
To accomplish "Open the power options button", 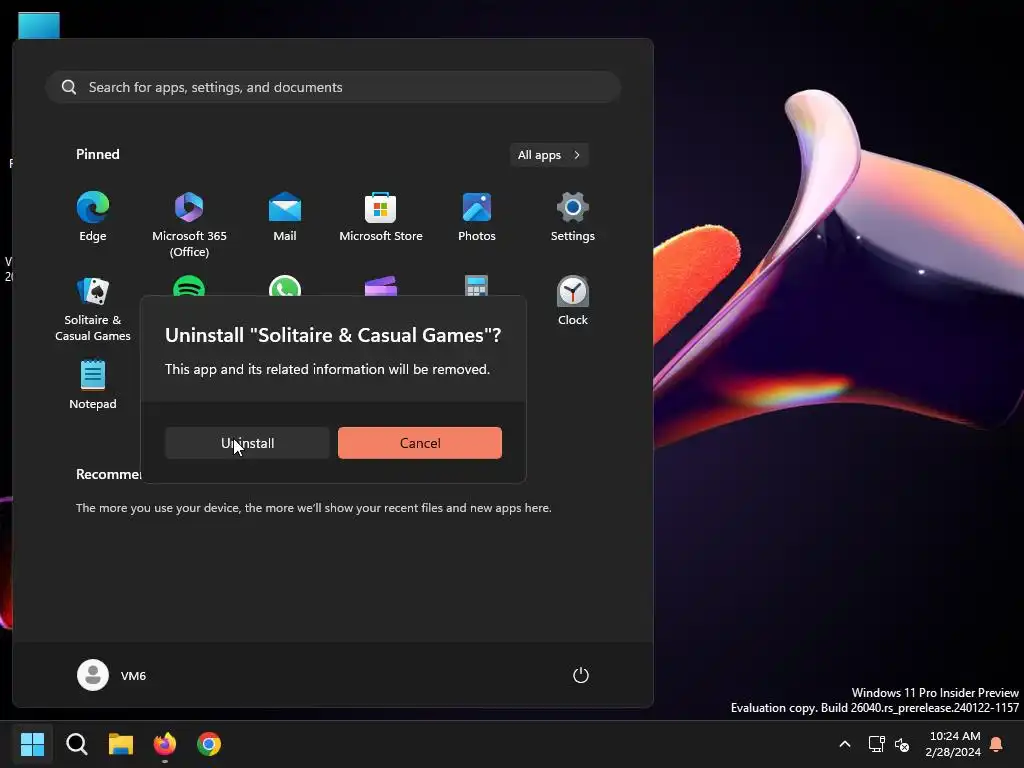I will click(581, 675).
